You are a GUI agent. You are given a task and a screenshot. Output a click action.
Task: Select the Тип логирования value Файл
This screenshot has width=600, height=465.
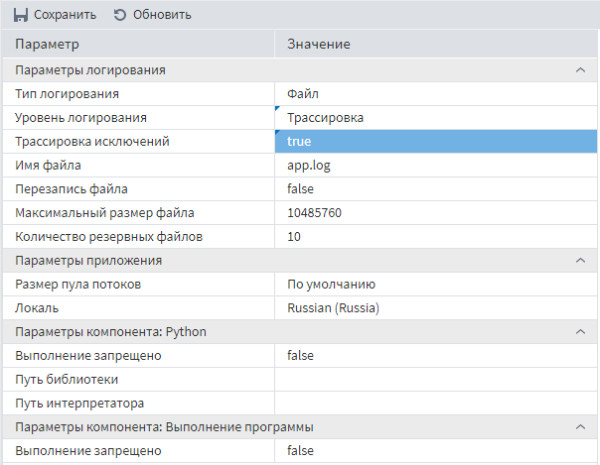point(436,94)
